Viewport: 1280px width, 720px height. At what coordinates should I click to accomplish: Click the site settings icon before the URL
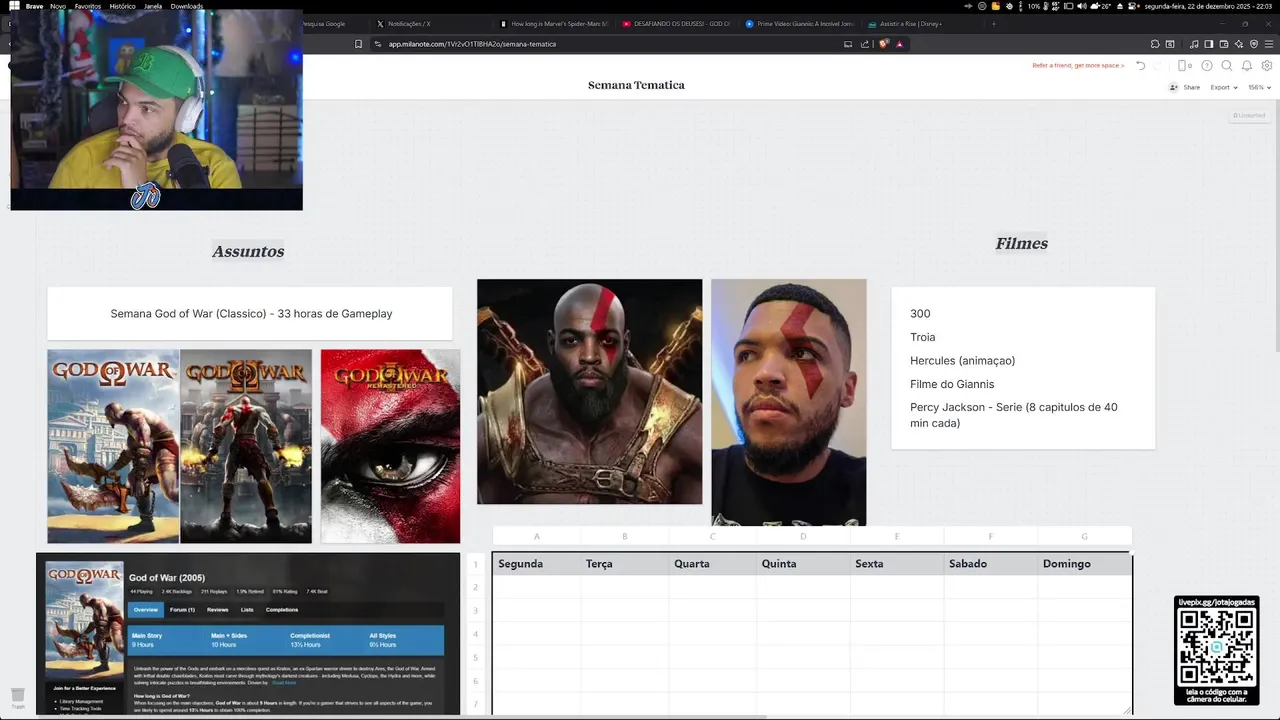[378, 44]
